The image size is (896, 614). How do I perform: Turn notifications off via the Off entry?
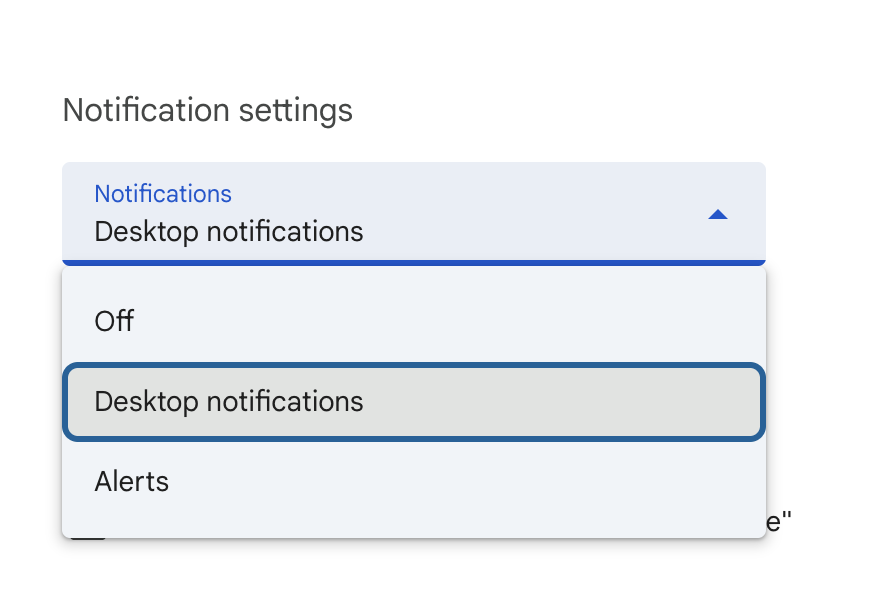coord(114,321)
